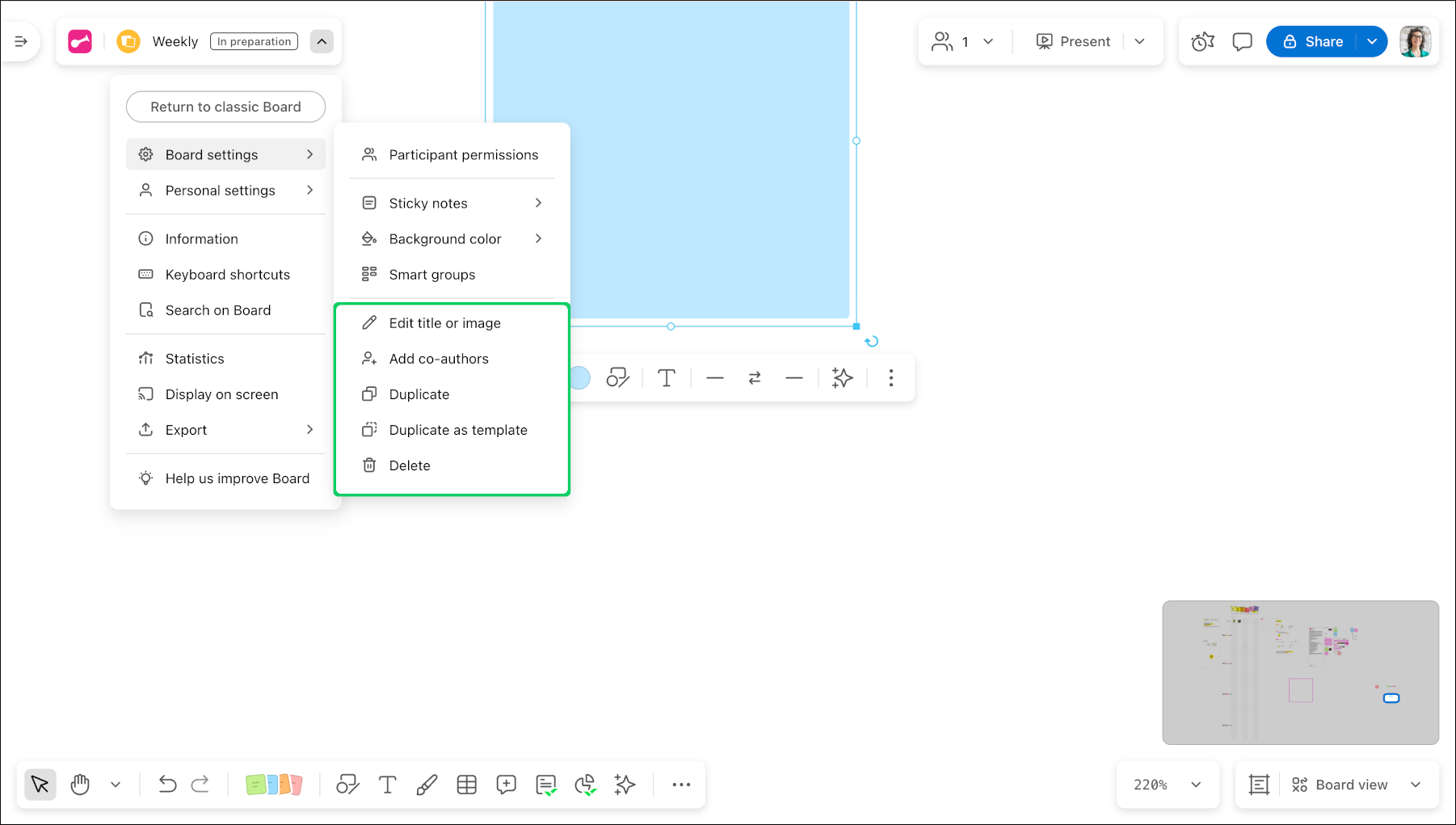Open the 220% zoom level dropdown
Image resolution: width=1456 pixels, height=825 pixels.
(1167, 785)
